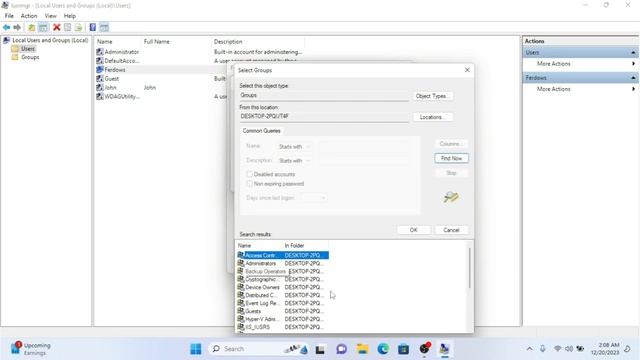
Task: Toggle the show/hide console tree icon
Action: 43,27
